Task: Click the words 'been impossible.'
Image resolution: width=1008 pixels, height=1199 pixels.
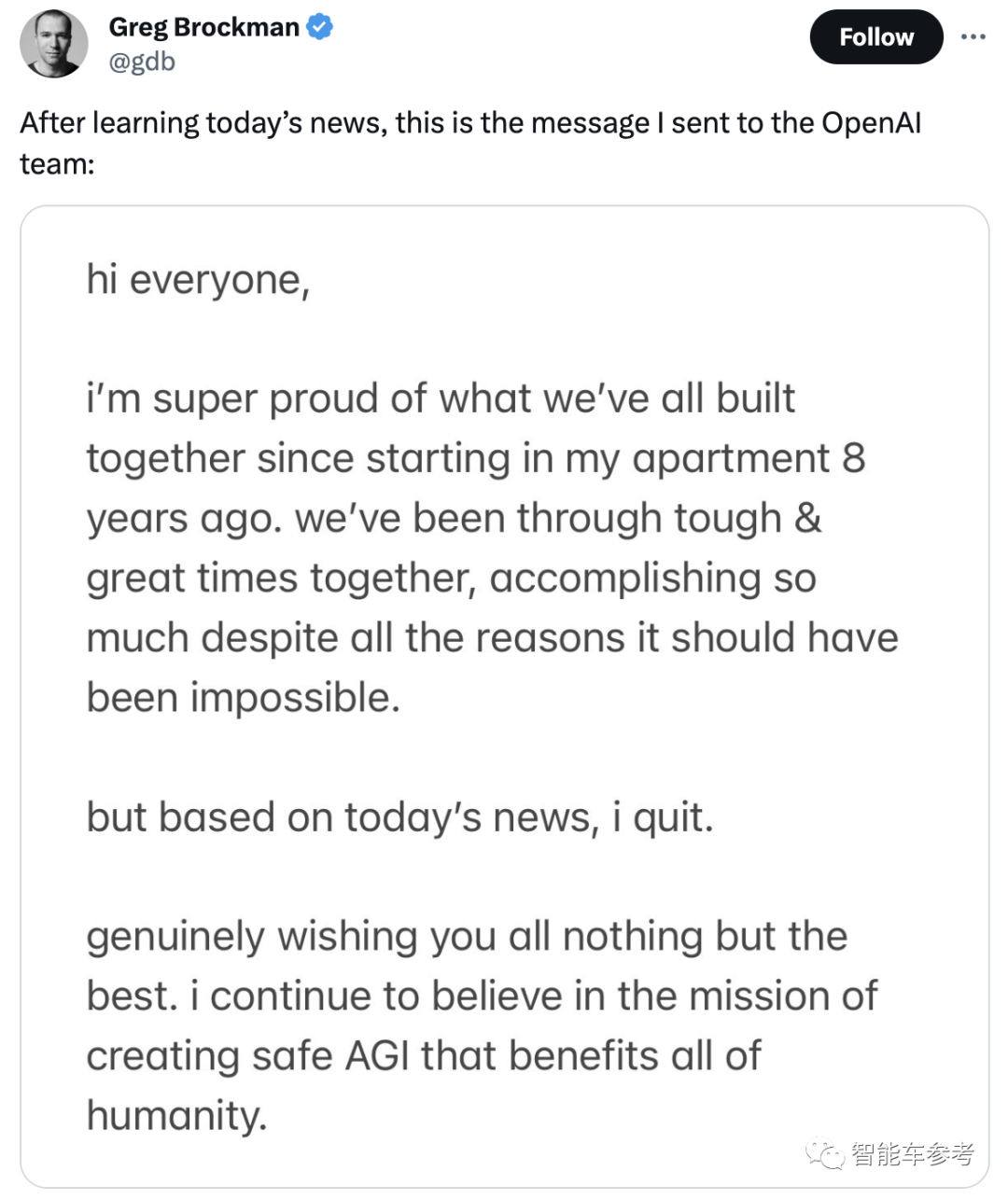Action: [243, 697]
